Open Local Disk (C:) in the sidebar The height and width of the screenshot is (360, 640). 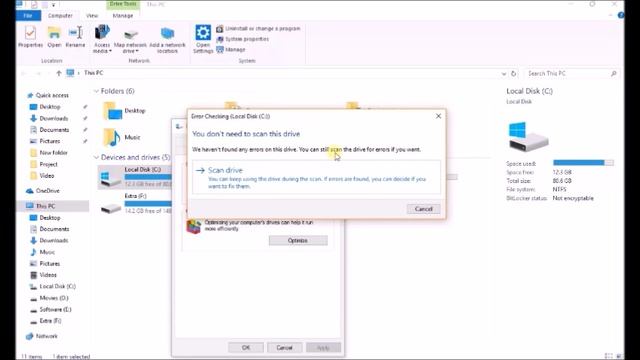coord(53,287)
